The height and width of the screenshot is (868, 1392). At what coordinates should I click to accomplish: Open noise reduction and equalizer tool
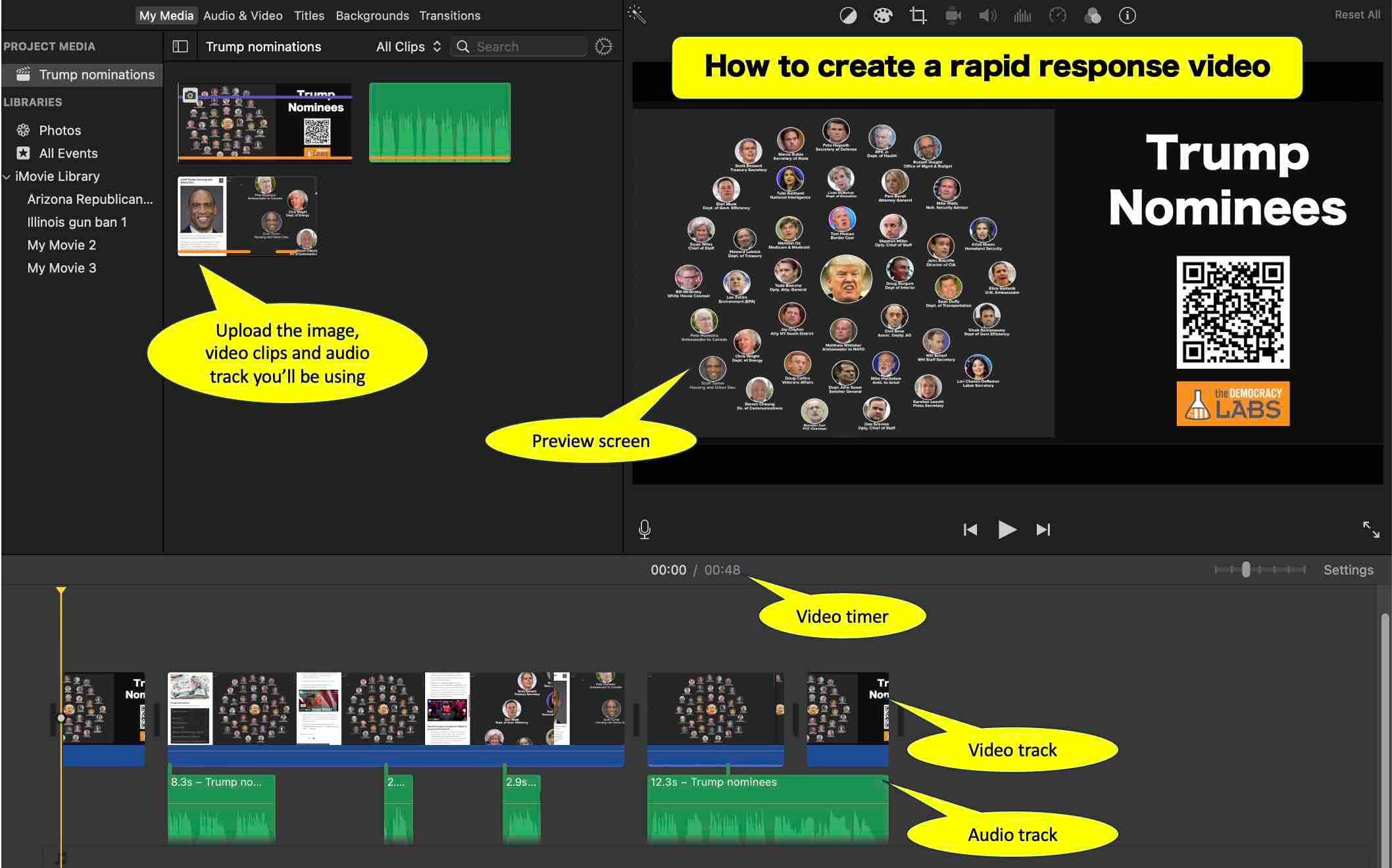point(1022,16)
